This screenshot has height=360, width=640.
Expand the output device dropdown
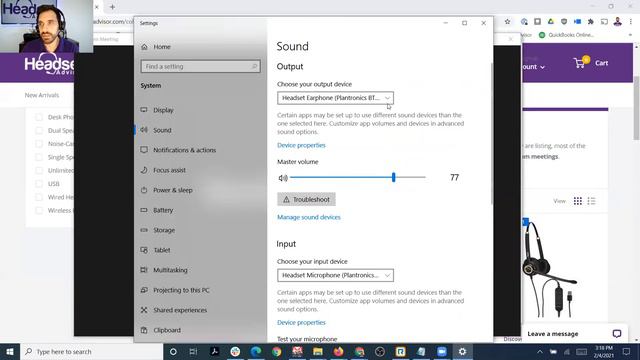(336, 98)
